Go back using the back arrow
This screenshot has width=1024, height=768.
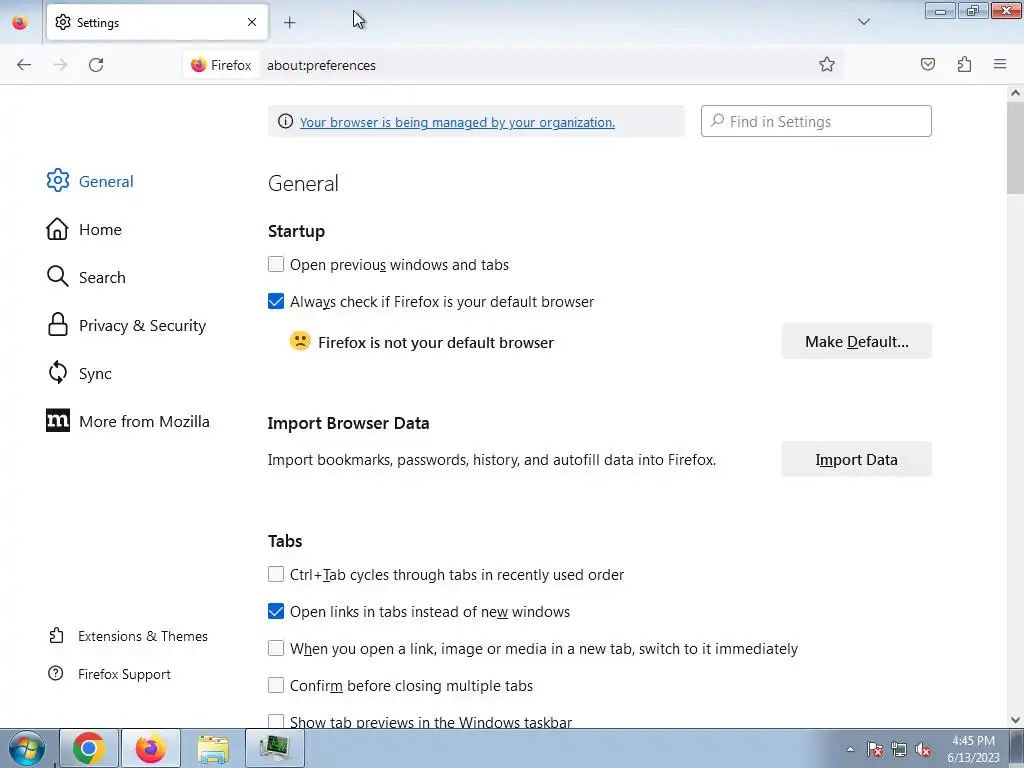(24, 65)
